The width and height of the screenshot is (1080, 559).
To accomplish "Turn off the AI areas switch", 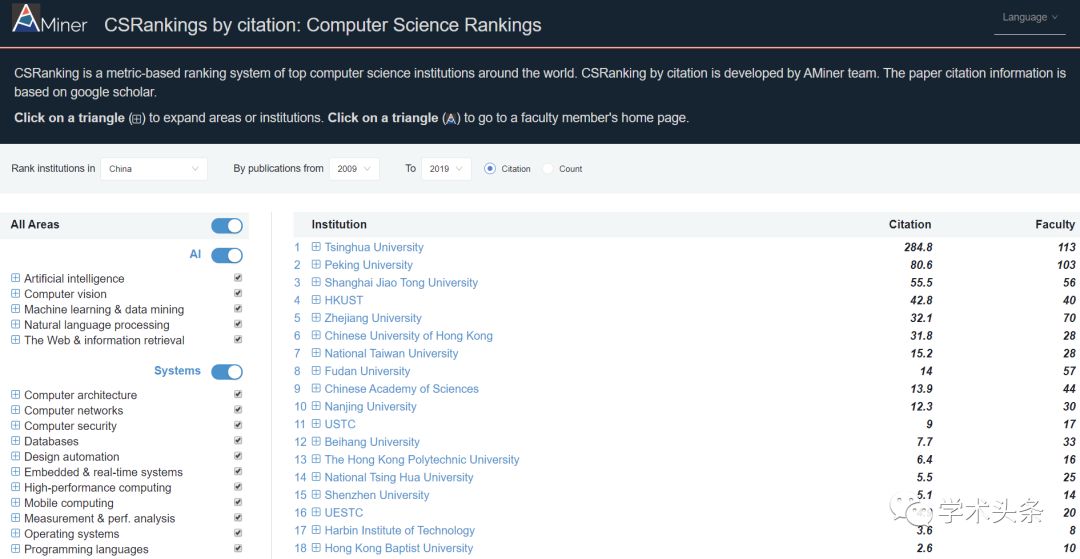I will (x=227, y=255).
